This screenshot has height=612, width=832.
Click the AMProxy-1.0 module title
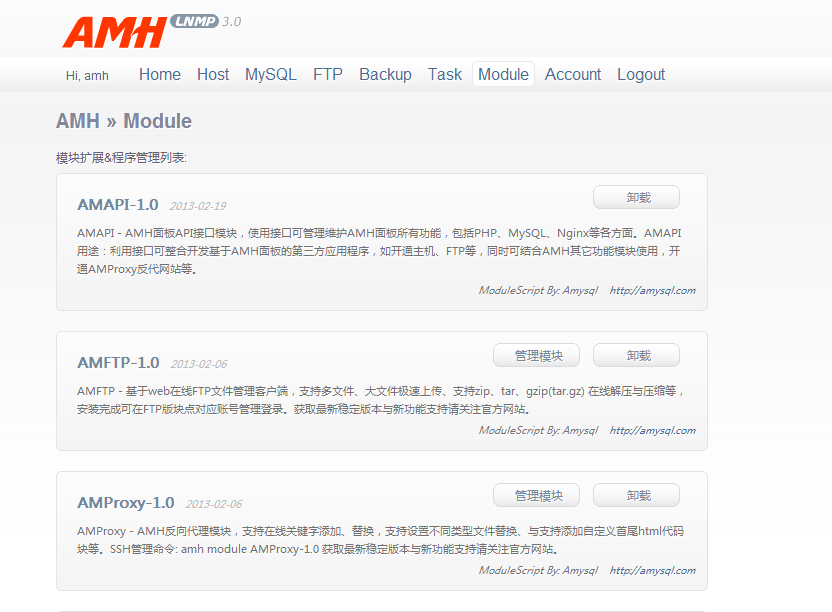(x=125, y=503)
